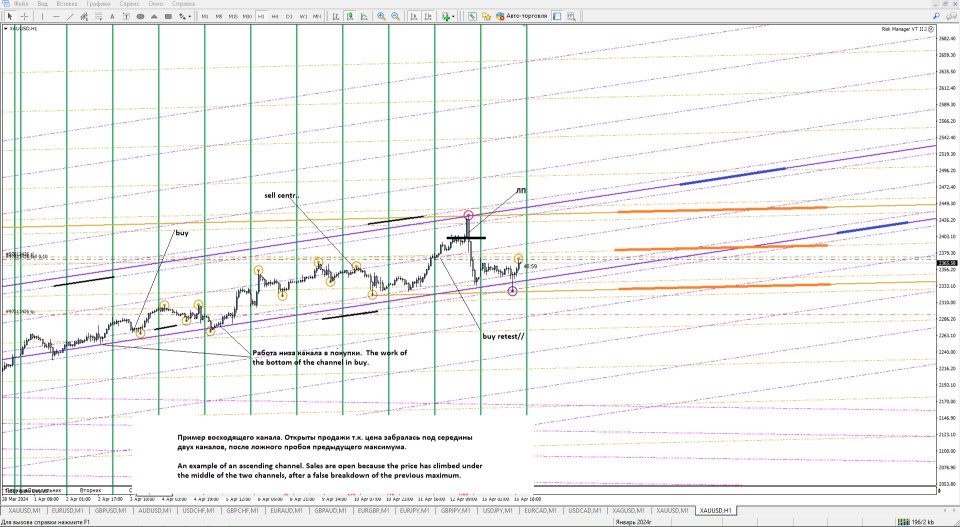Toggle the Авто-торговля auto-trading button
The image size is (960, 527).
pos(520,17)
